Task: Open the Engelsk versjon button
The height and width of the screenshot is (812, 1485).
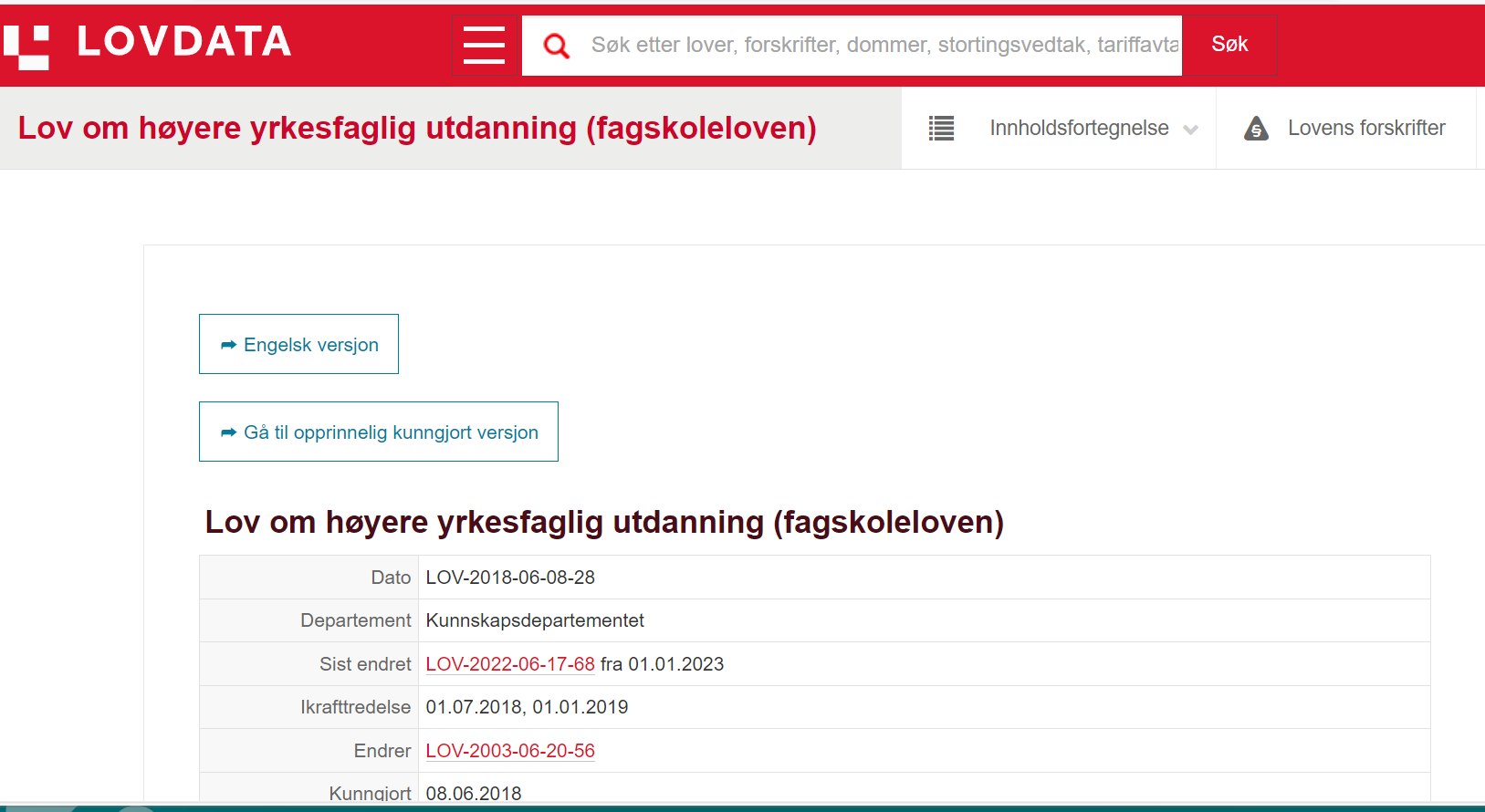Action: coord(298,344)
